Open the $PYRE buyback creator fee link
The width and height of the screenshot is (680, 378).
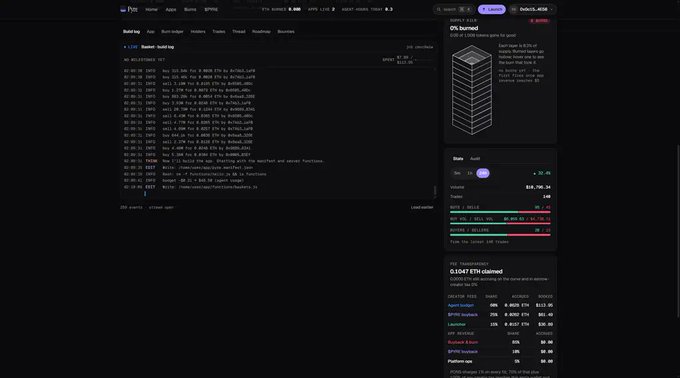[x=462, y=315]
